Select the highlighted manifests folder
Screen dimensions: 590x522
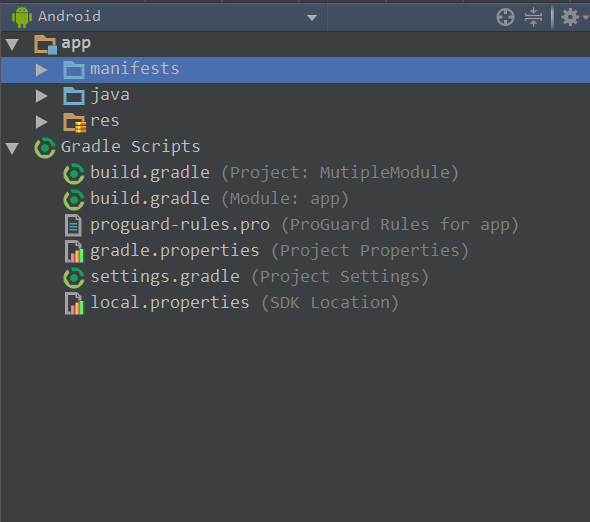pyautogui.click(x=295, y=70)
